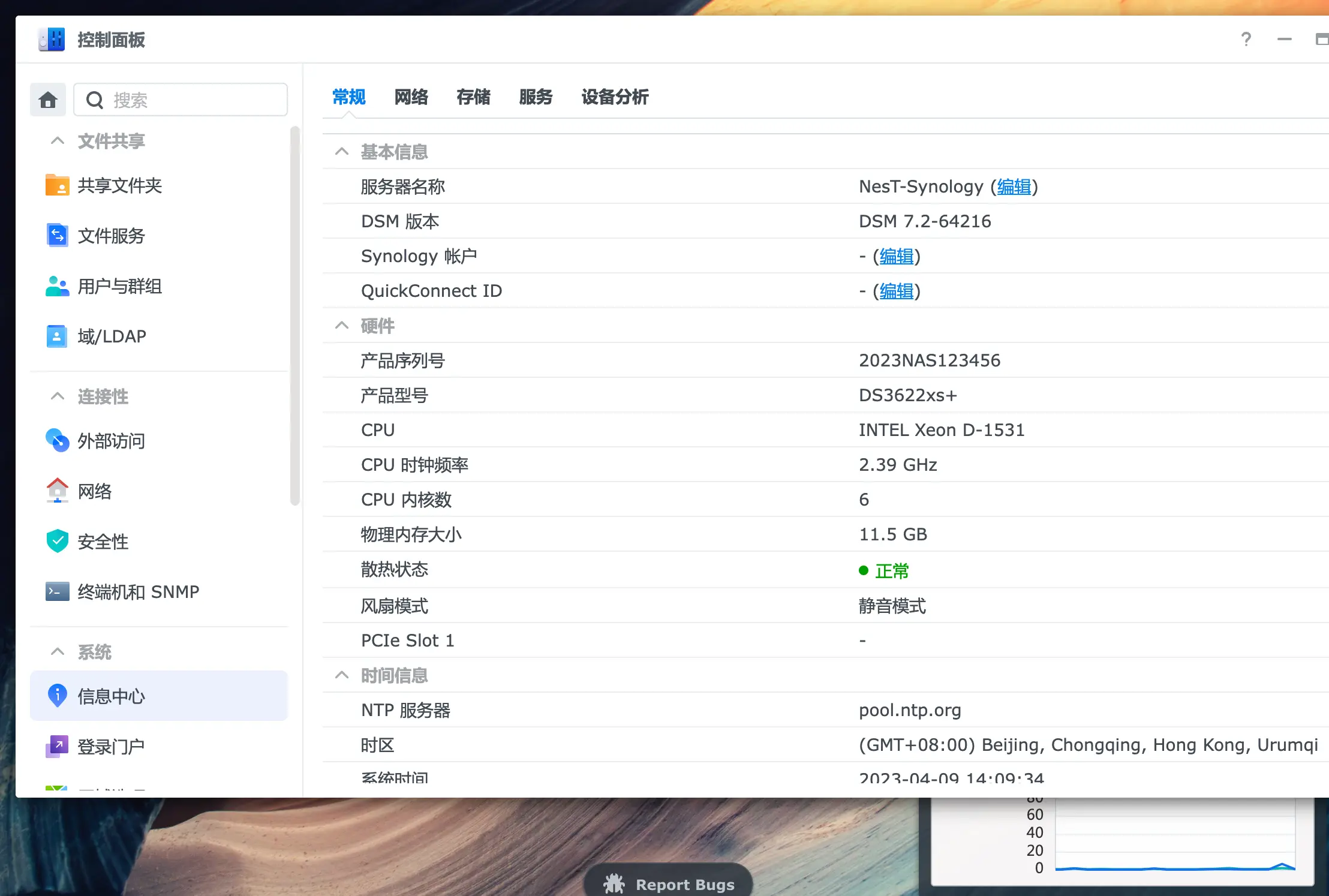The image size is (1329, 896).
Task: Click the search magnifier icon
Action: pos(95,100)
